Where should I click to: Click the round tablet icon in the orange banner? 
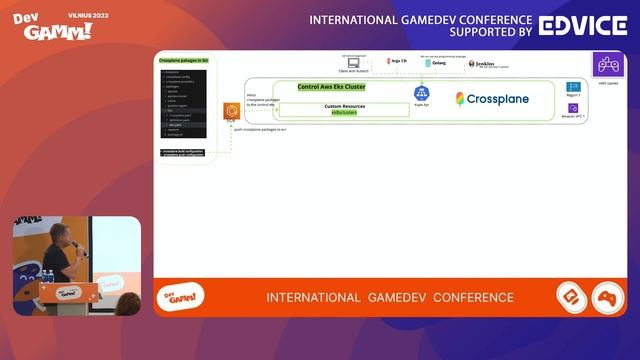[x=572, y=298]
